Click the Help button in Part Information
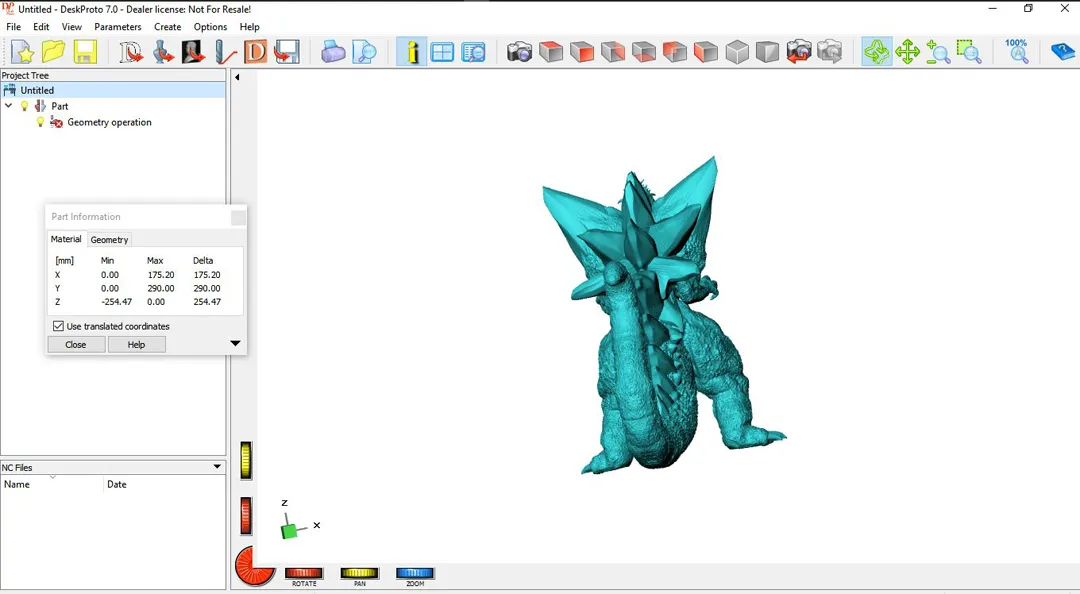 (136, 345)
